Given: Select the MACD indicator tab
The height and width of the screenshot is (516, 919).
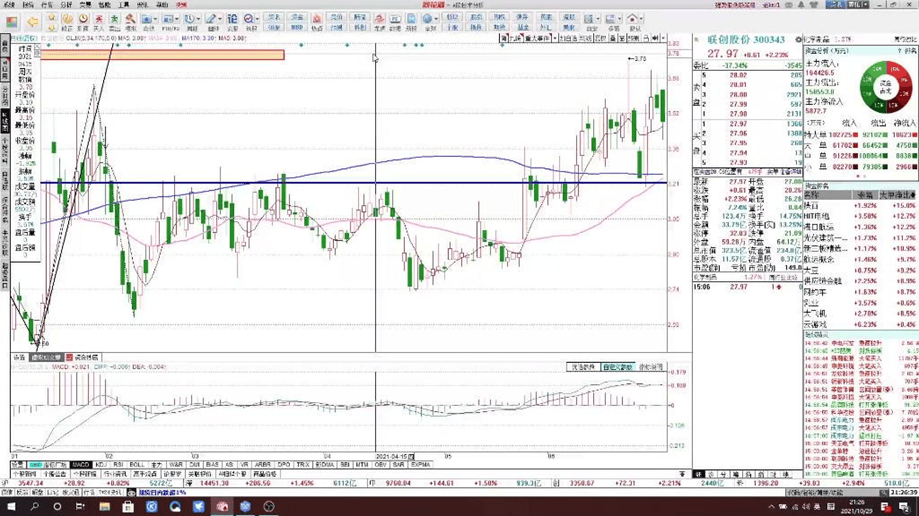Looking at the screenshot, I should (x=80, y=465).
